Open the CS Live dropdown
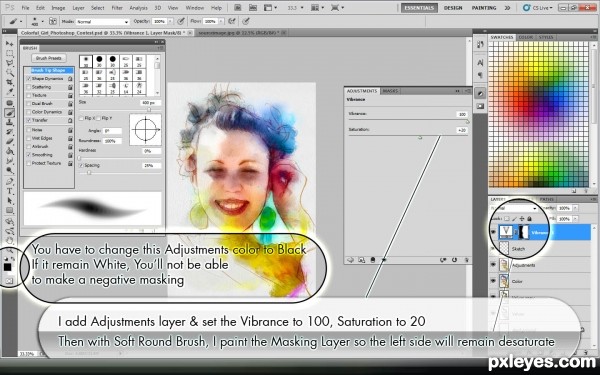 click(538, 8)
